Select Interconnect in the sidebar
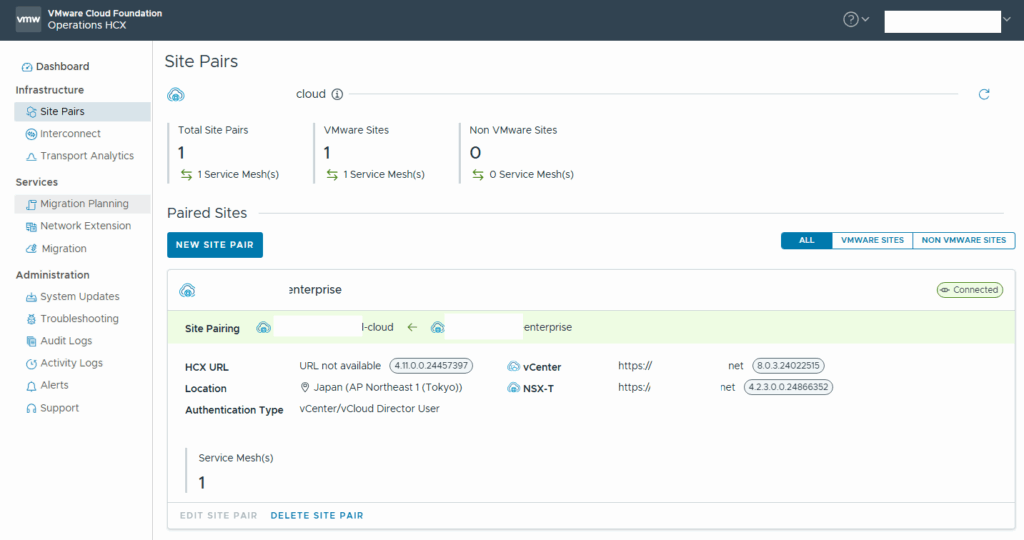This screenshot has width=1024, height=540. pyautogui.click(x=70, y=134)
